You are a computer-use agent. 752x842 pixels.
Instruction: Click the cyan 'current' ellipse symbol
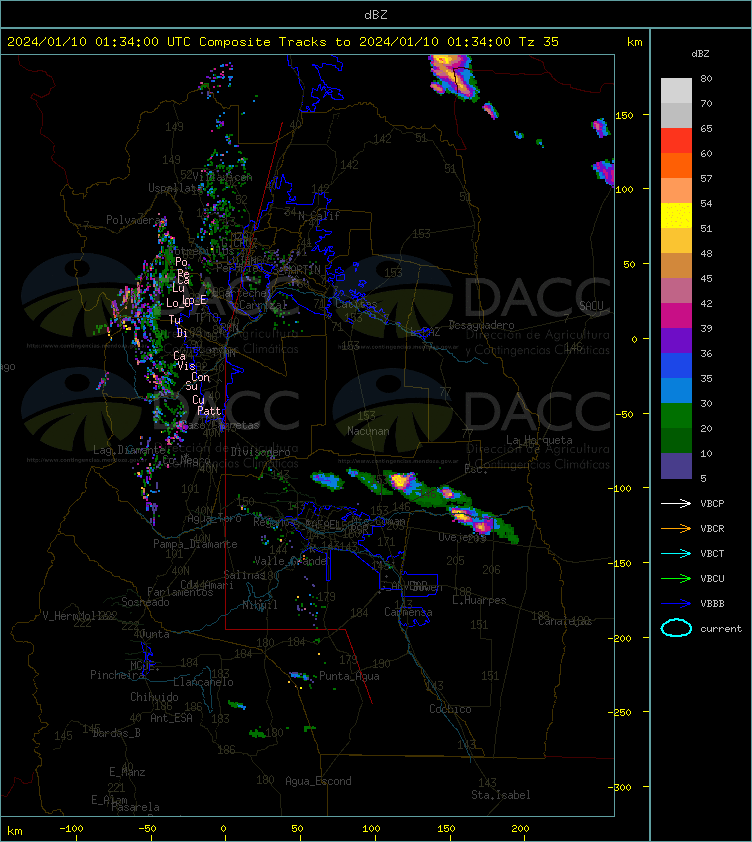point(676,628)
